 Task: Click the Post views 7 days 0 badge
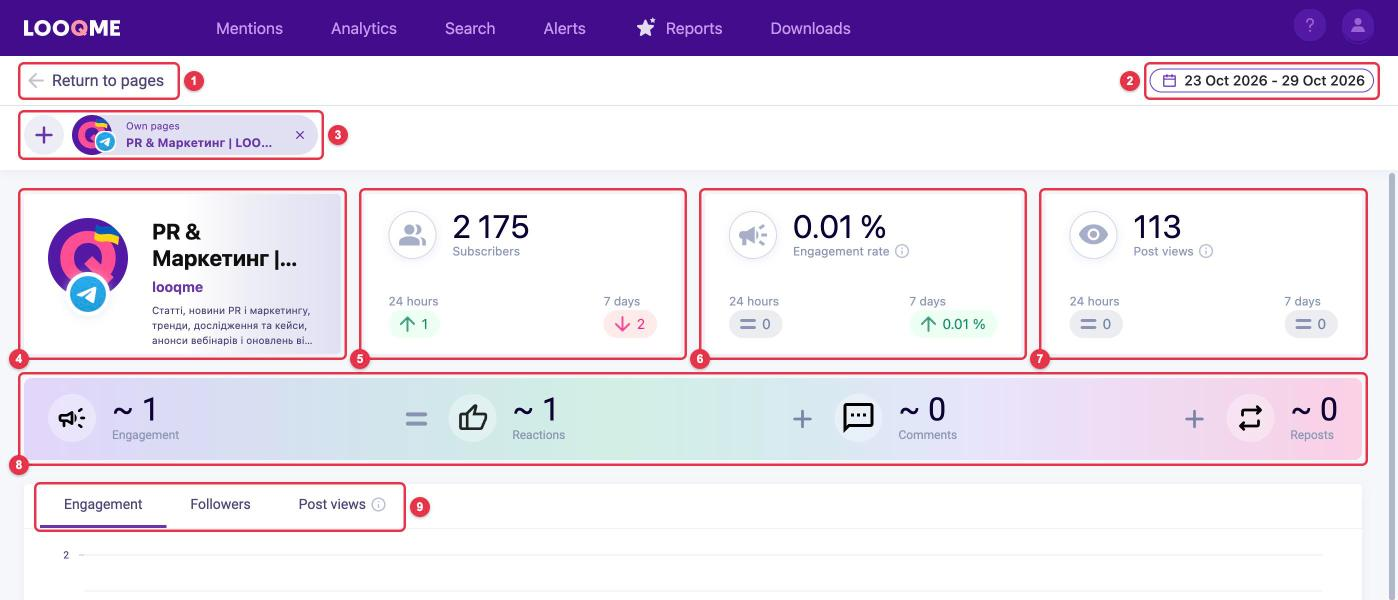pos(1311,324)
